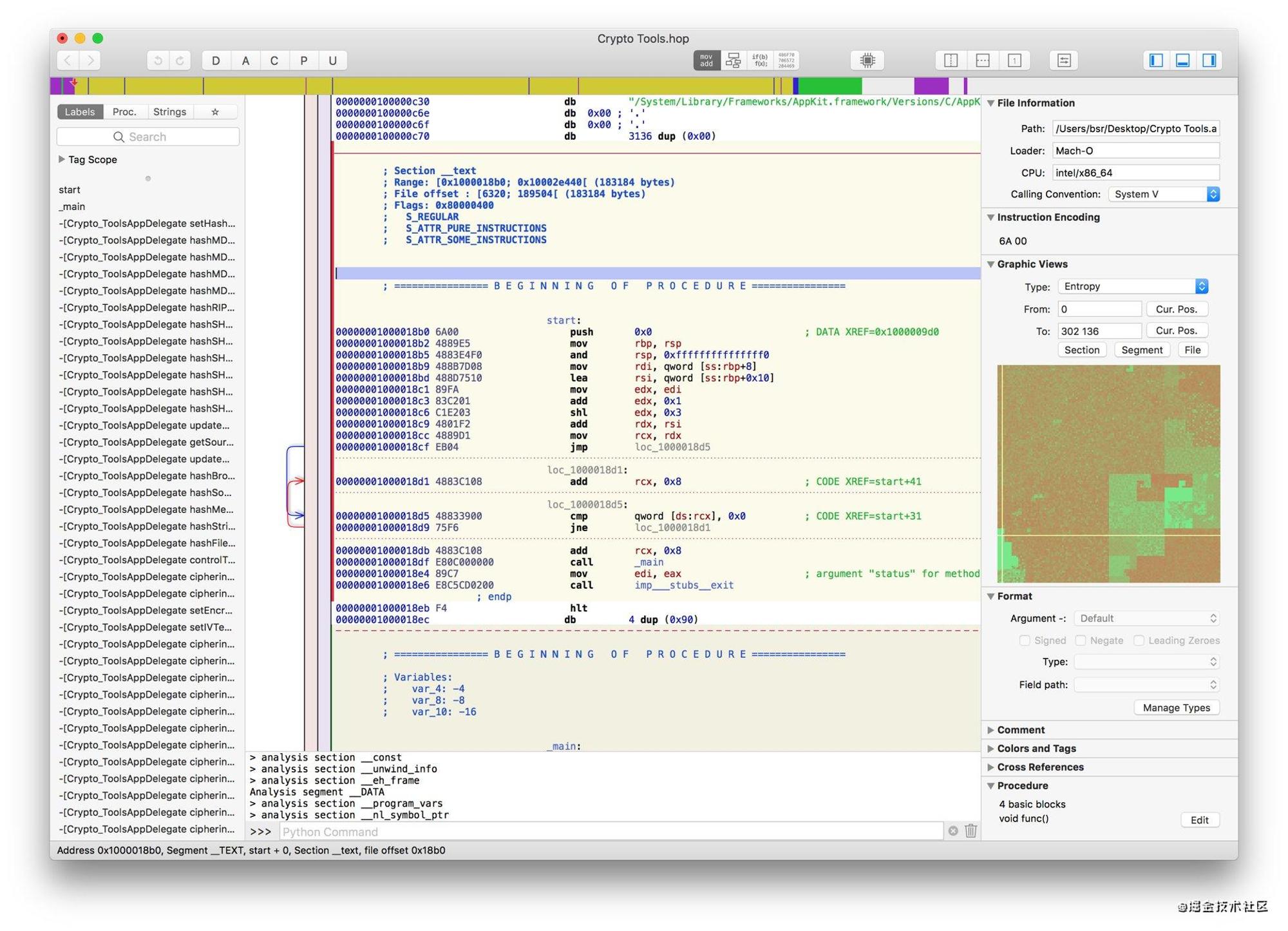Clear the Python command field
Screen dimensions: 1288x931
click(954, 832)
